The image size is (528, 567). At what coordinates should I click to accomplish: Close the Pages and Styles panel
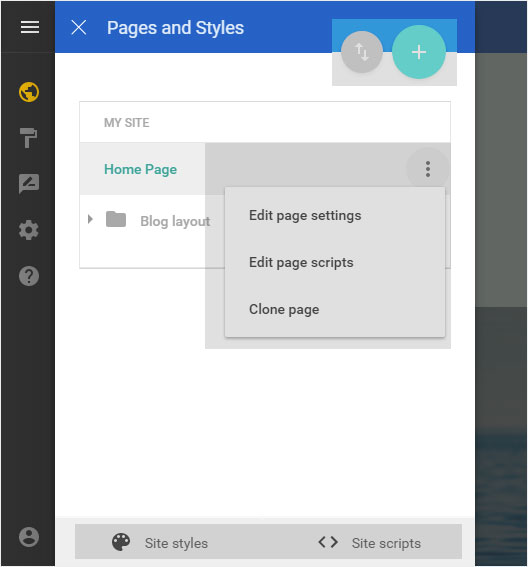(78, 27)
